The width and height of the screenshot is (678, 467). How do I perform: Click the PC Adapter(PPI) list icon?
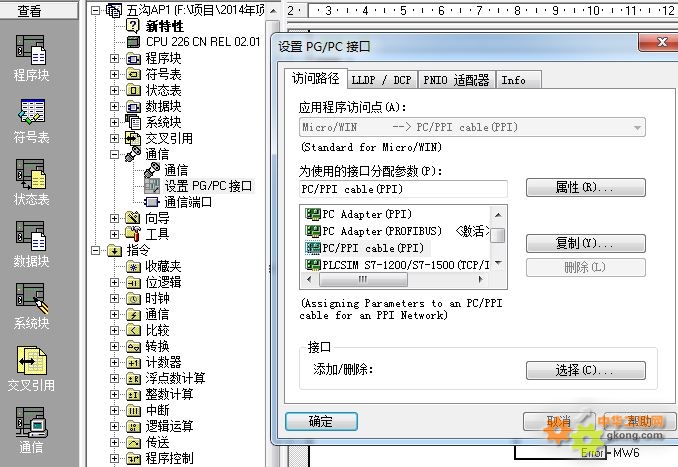tap(313, 214)
